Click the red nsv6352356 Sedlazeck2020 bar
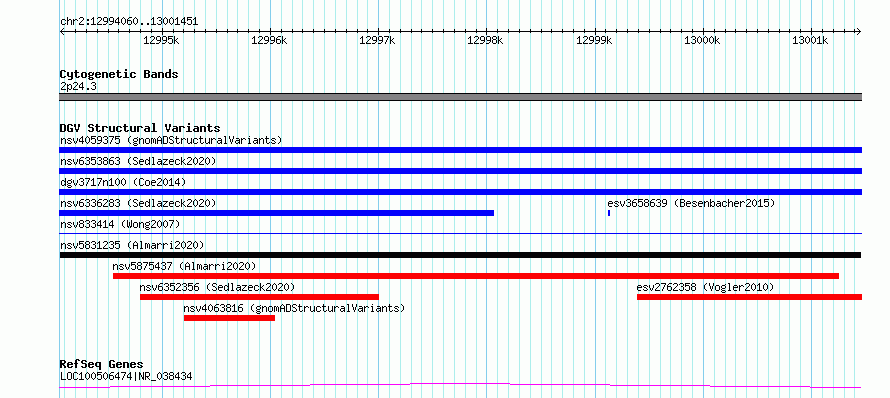The width and height of the screenshot is (890, 398). tap(259, 297)
